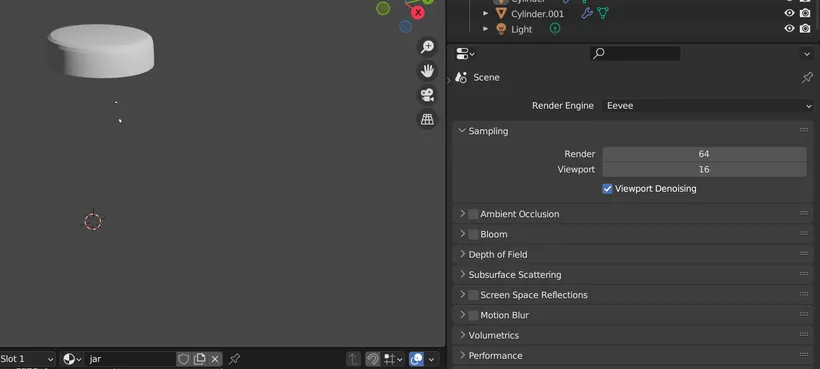Hide the Light using its eye icon

pyautogui.click(x=789, y=29)
